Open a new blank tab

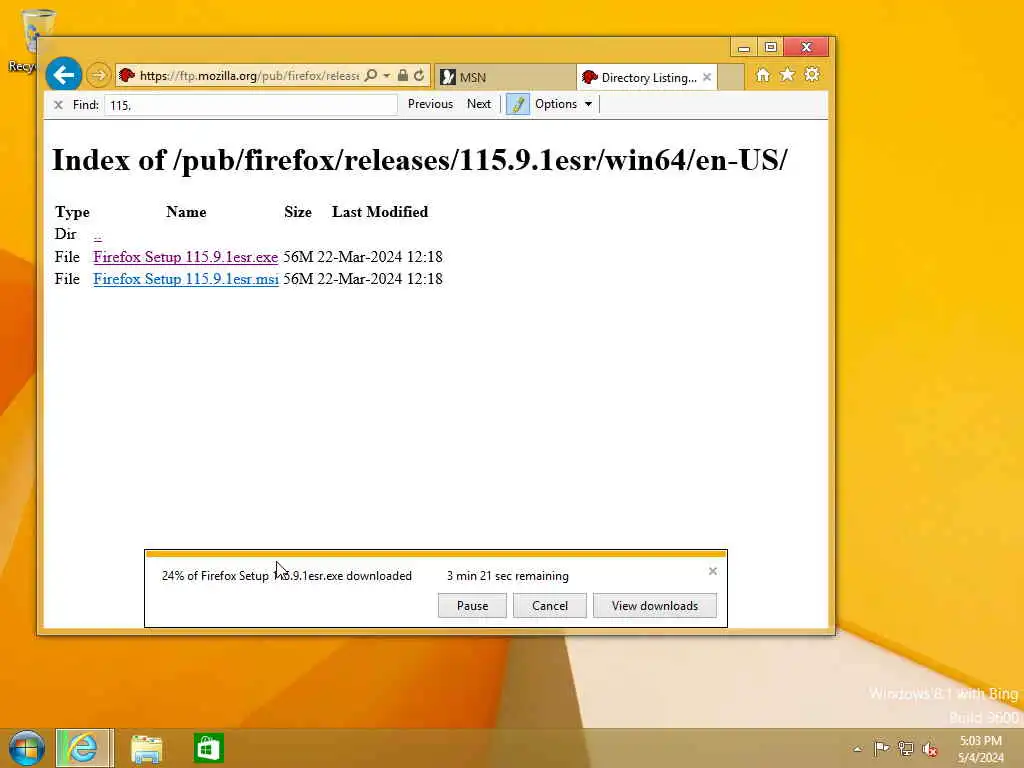pyautogui.click(x=731, y=77)
